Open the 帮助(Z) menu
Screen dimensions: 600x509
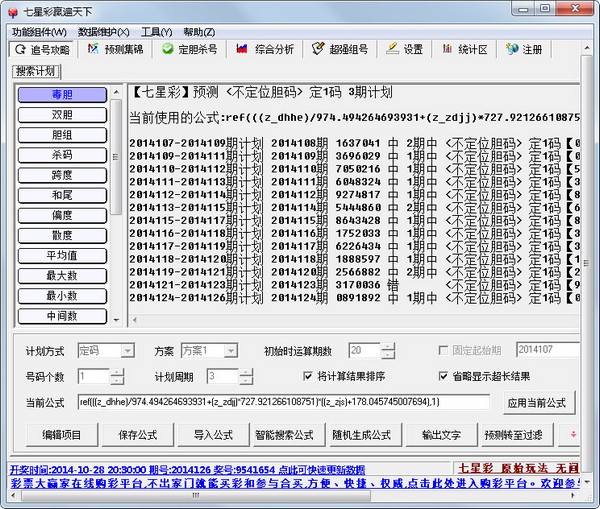[x=199, y=32]
